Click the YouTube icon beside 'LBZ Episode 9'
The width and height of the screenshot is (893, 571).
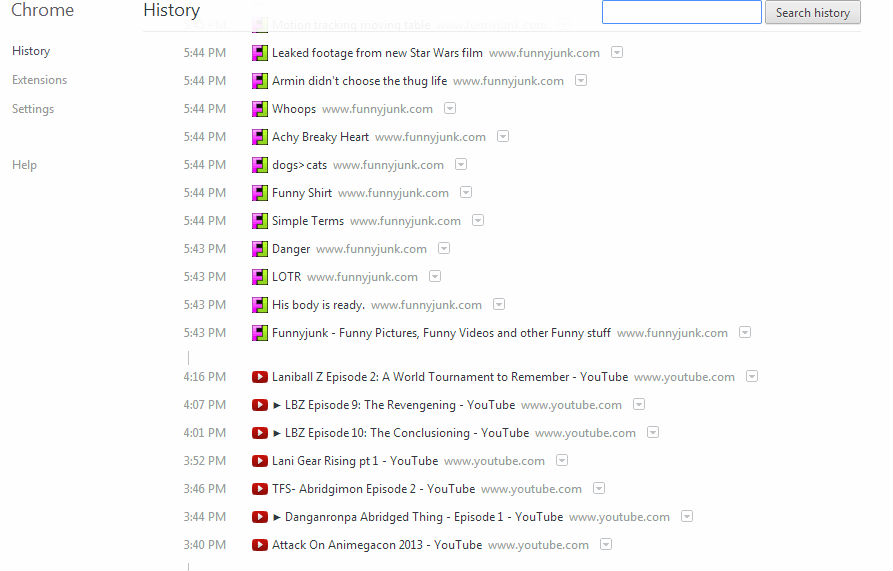click(260, 405)
